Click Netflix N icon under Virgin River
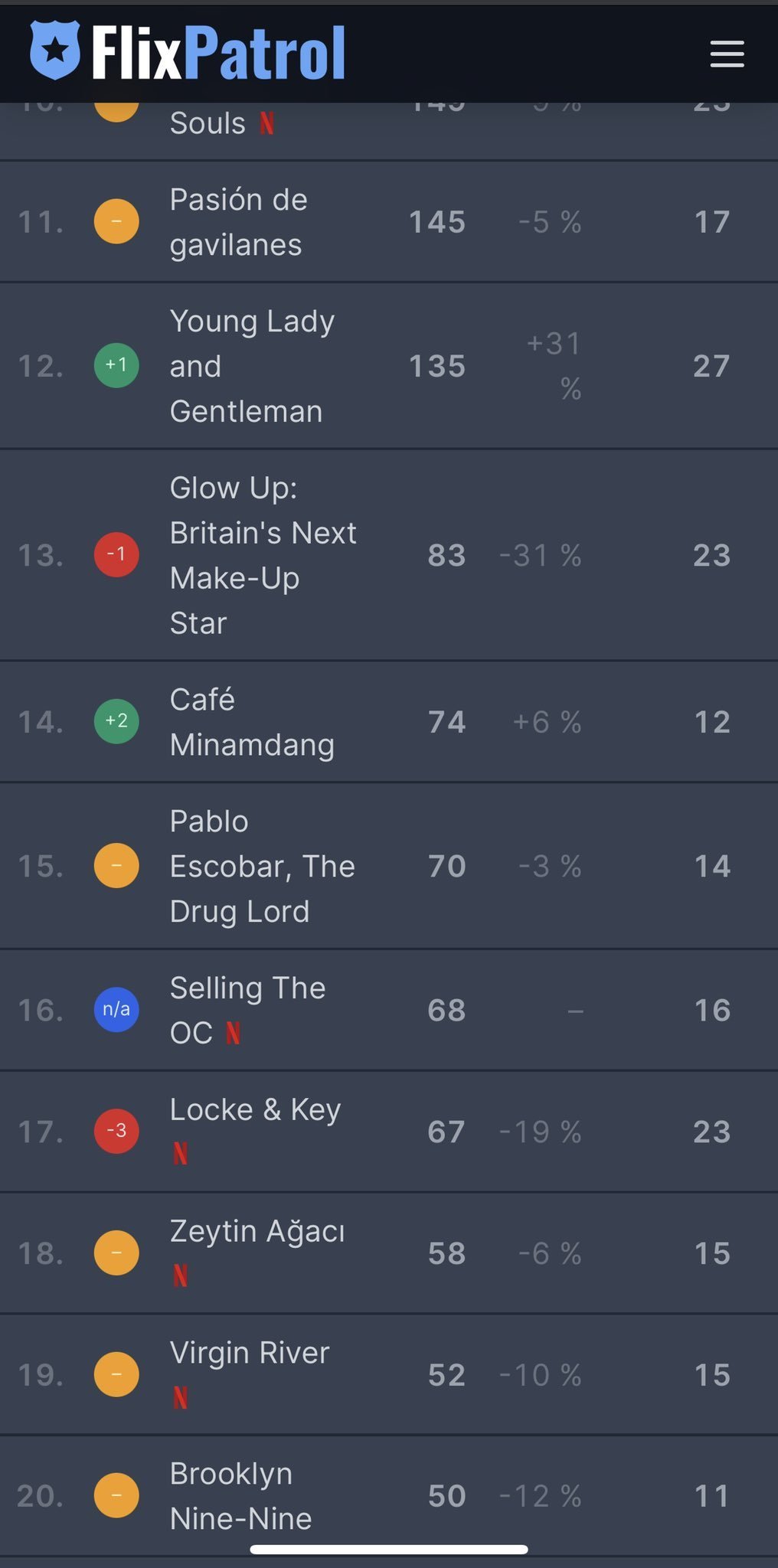778x1568 pixels. pyautogui.click(x=181, y=1397)
